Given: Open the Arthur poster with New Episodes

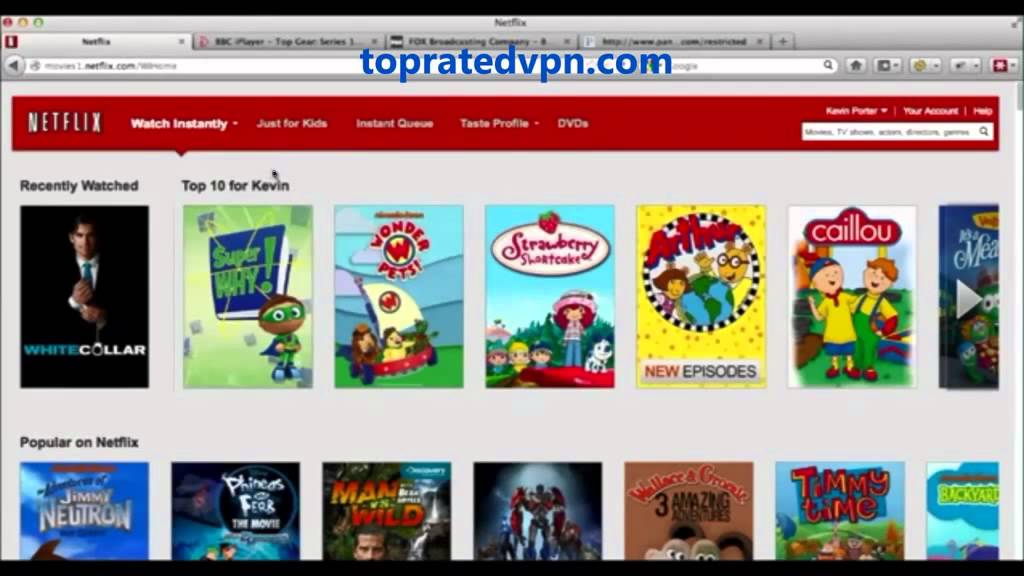Looking at the screenshot, I should point(701,296).
